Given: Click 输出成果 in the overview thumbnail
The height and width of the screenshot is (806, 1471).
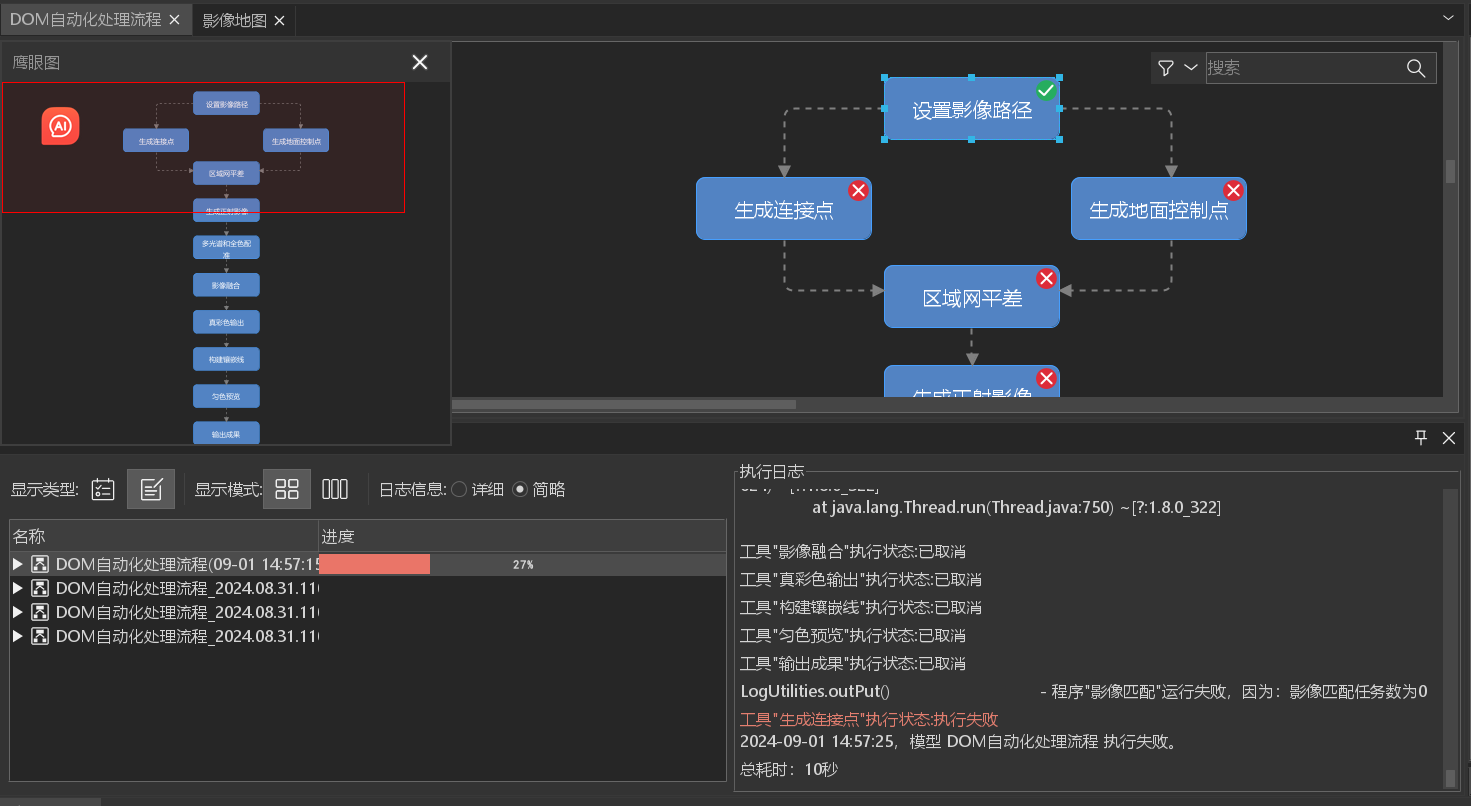Looking at the screenshot, I should coord(226,434).
